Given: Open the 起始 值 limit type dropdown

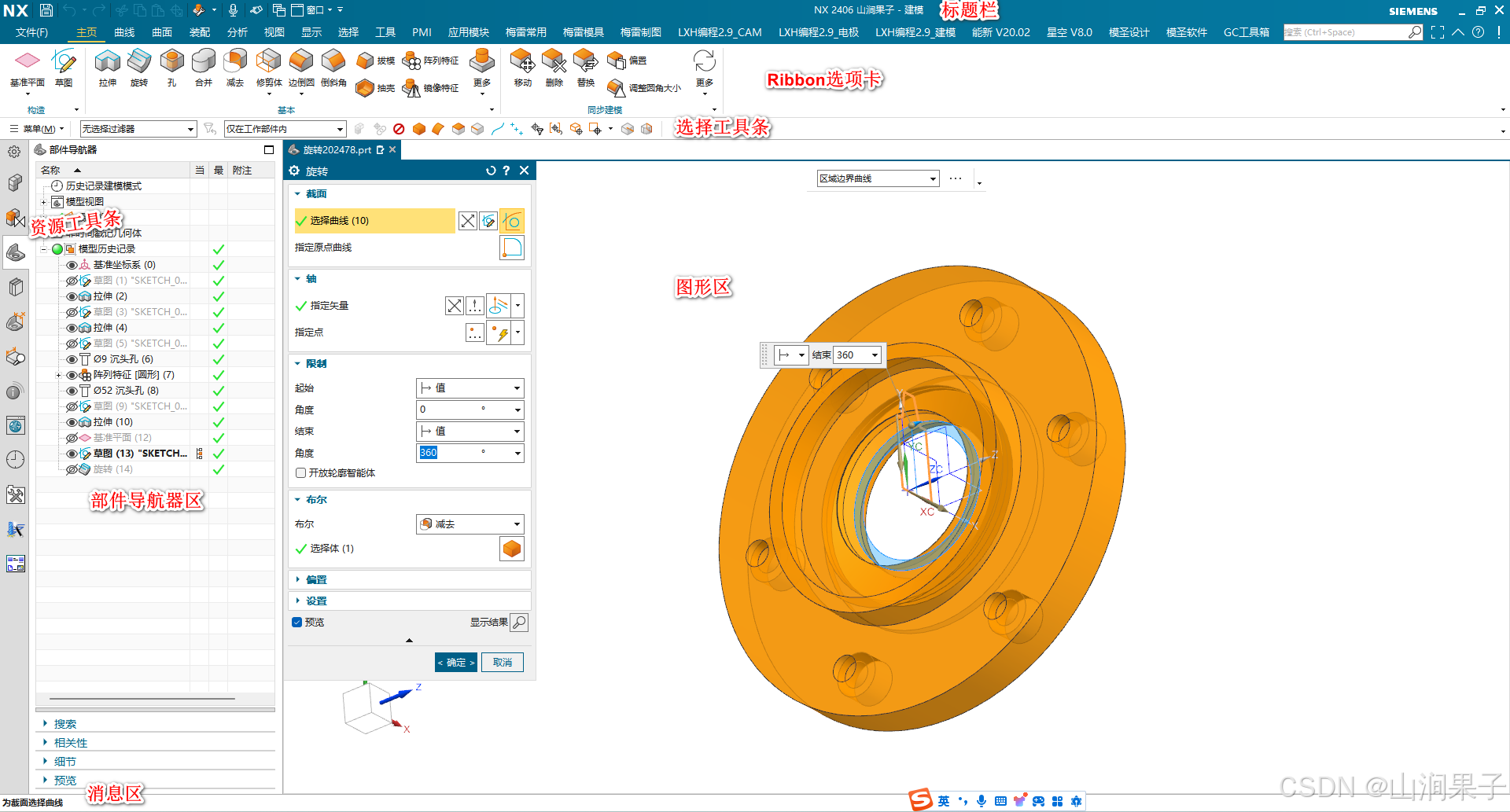Looking at the screenshot, I should point(470,388).
